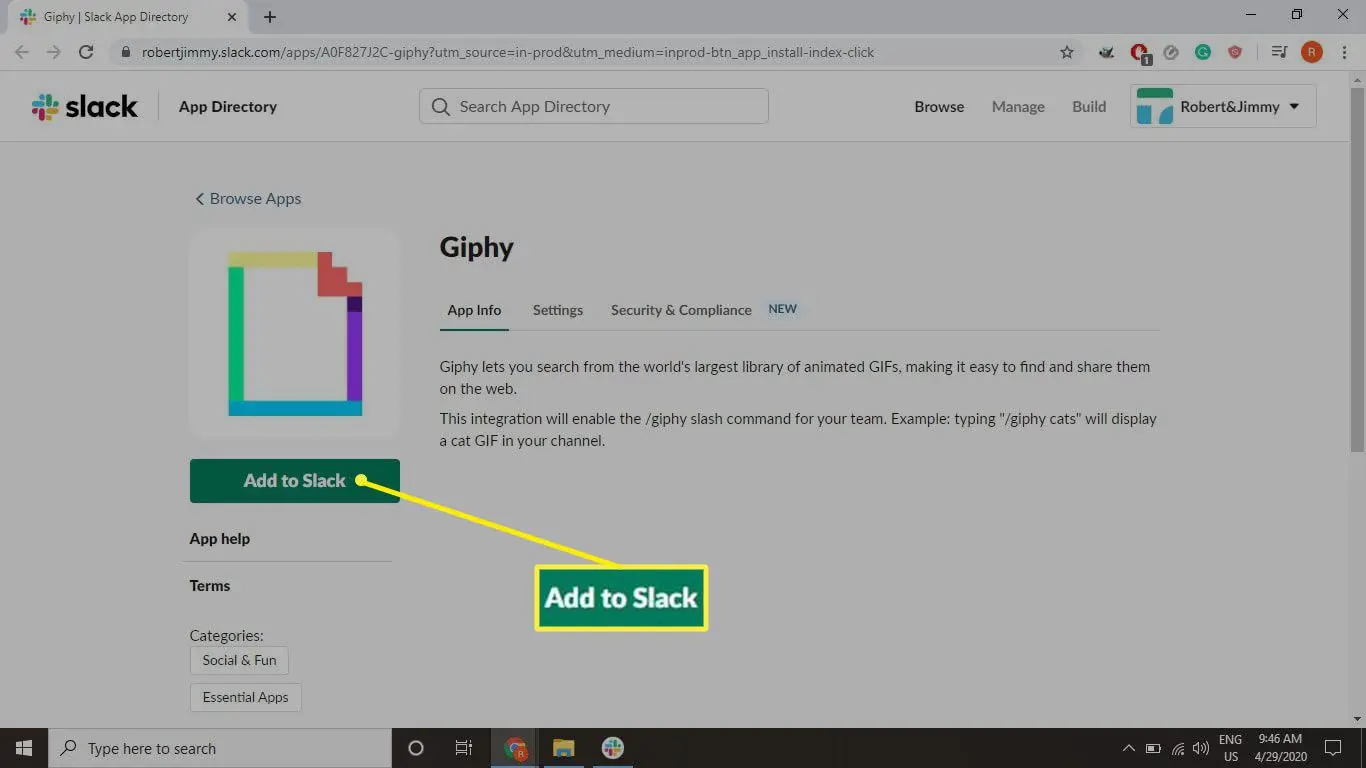This screenshot has width=1366, height=768.
Task: Open the GIMP-style Wilber extension icon
Action: (x=1106, y=52)
